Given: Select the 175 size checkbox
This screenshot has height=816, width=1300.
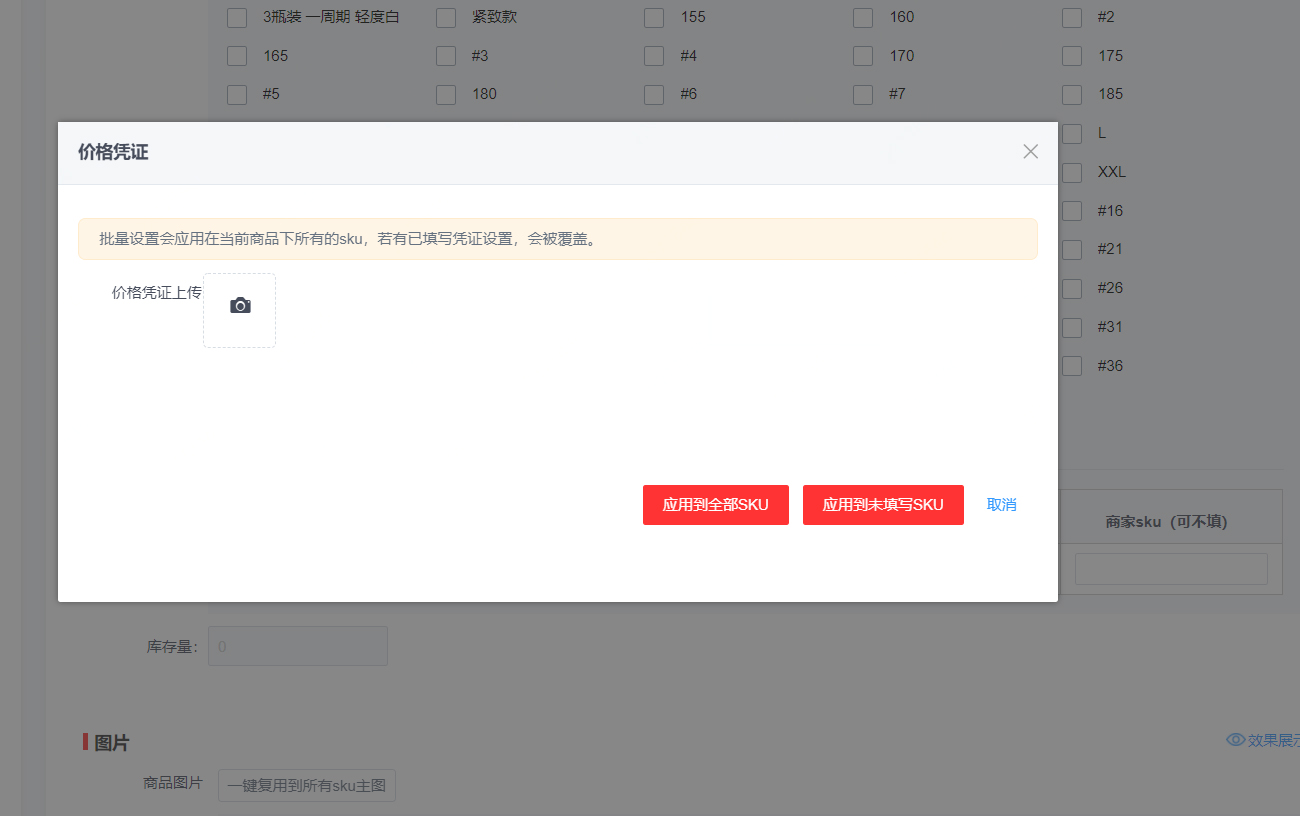Looking at the screenshot, I should (x=1071, y=55).
